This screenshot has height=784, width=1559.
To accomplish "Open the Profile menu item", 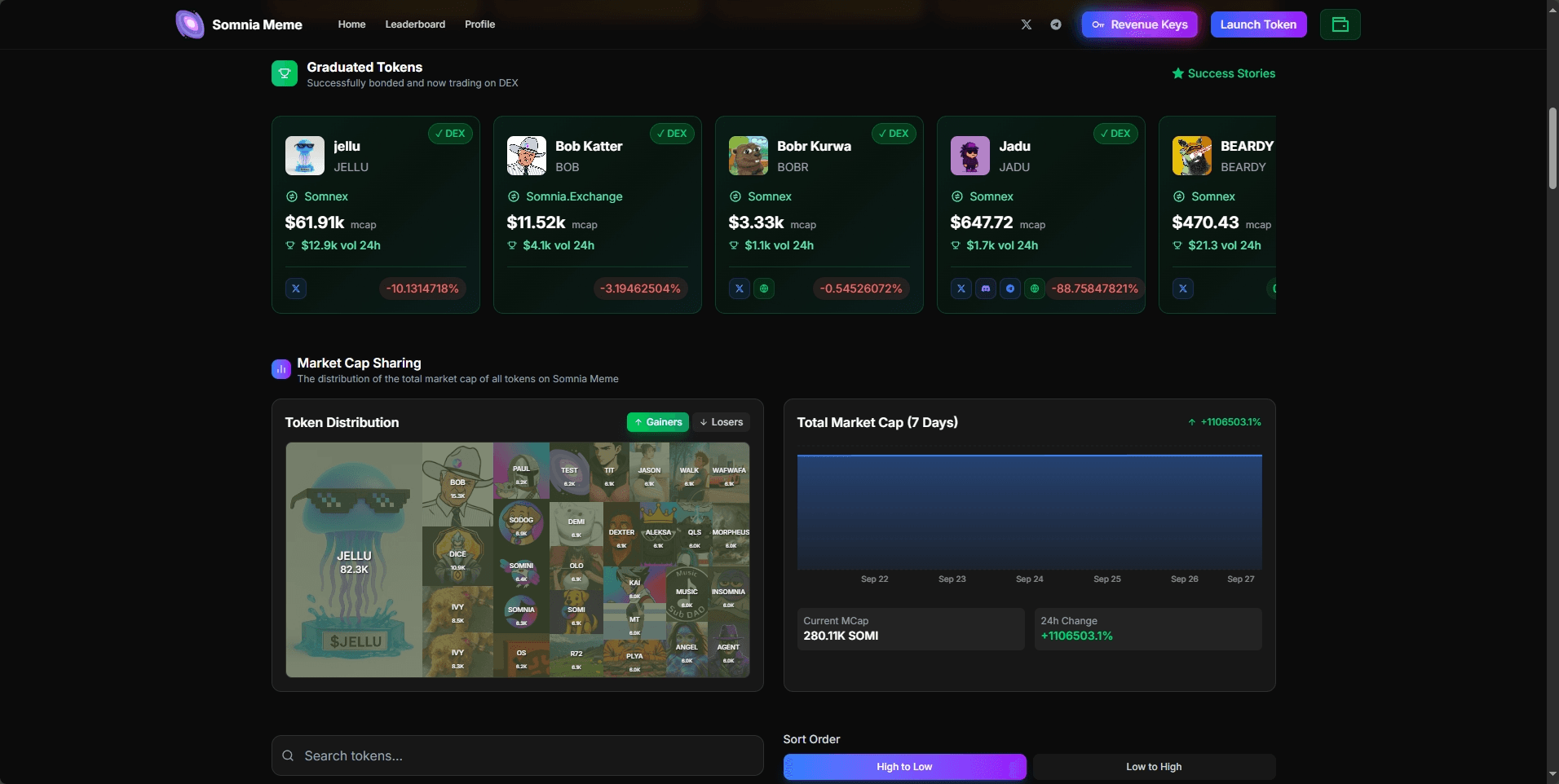I will pyautogui.click(x=479, y=24).
